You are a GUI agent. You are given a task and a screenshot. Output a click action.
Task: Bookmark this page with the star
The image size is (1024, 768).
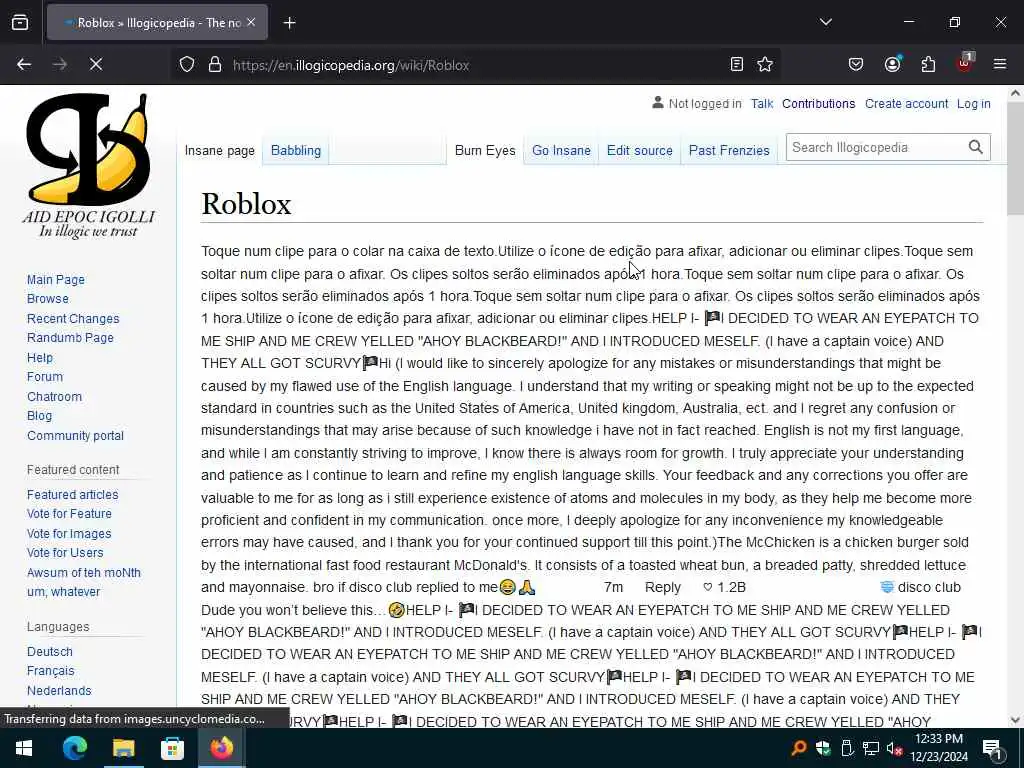[765, 65]
